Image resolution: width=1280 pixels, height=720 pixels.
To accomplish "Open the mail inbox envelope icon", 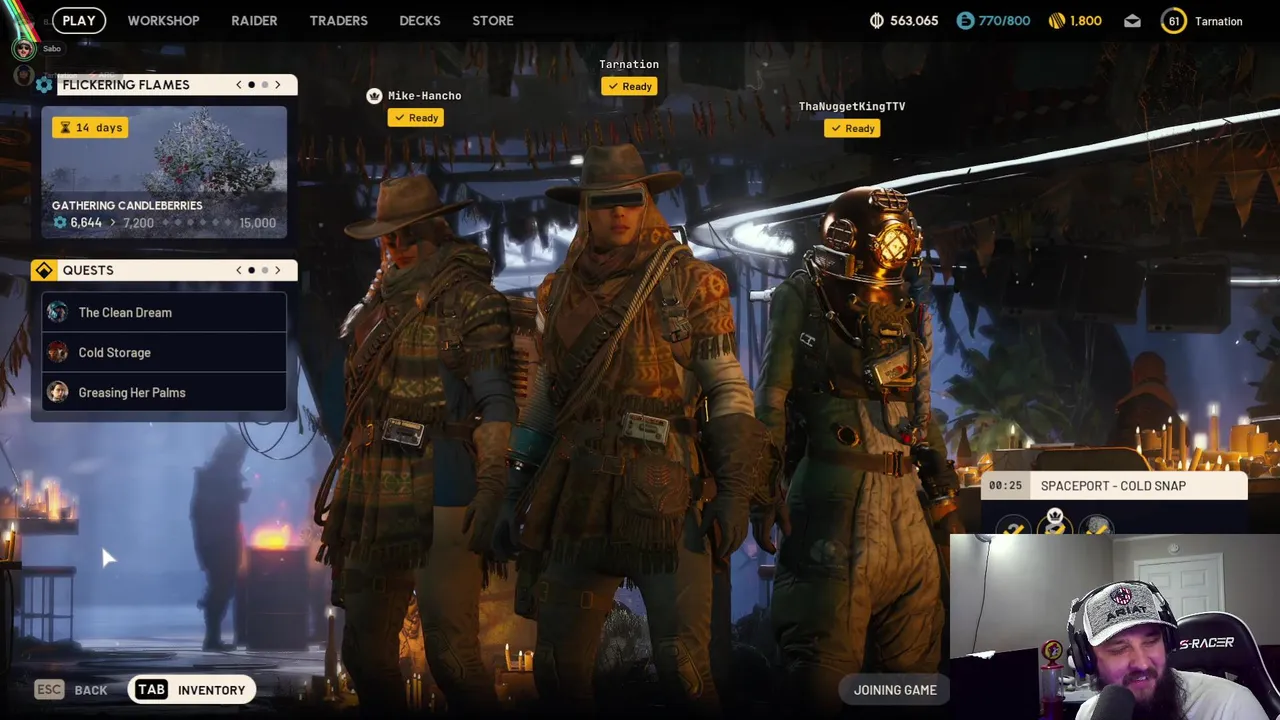I will click(1132, 21).
